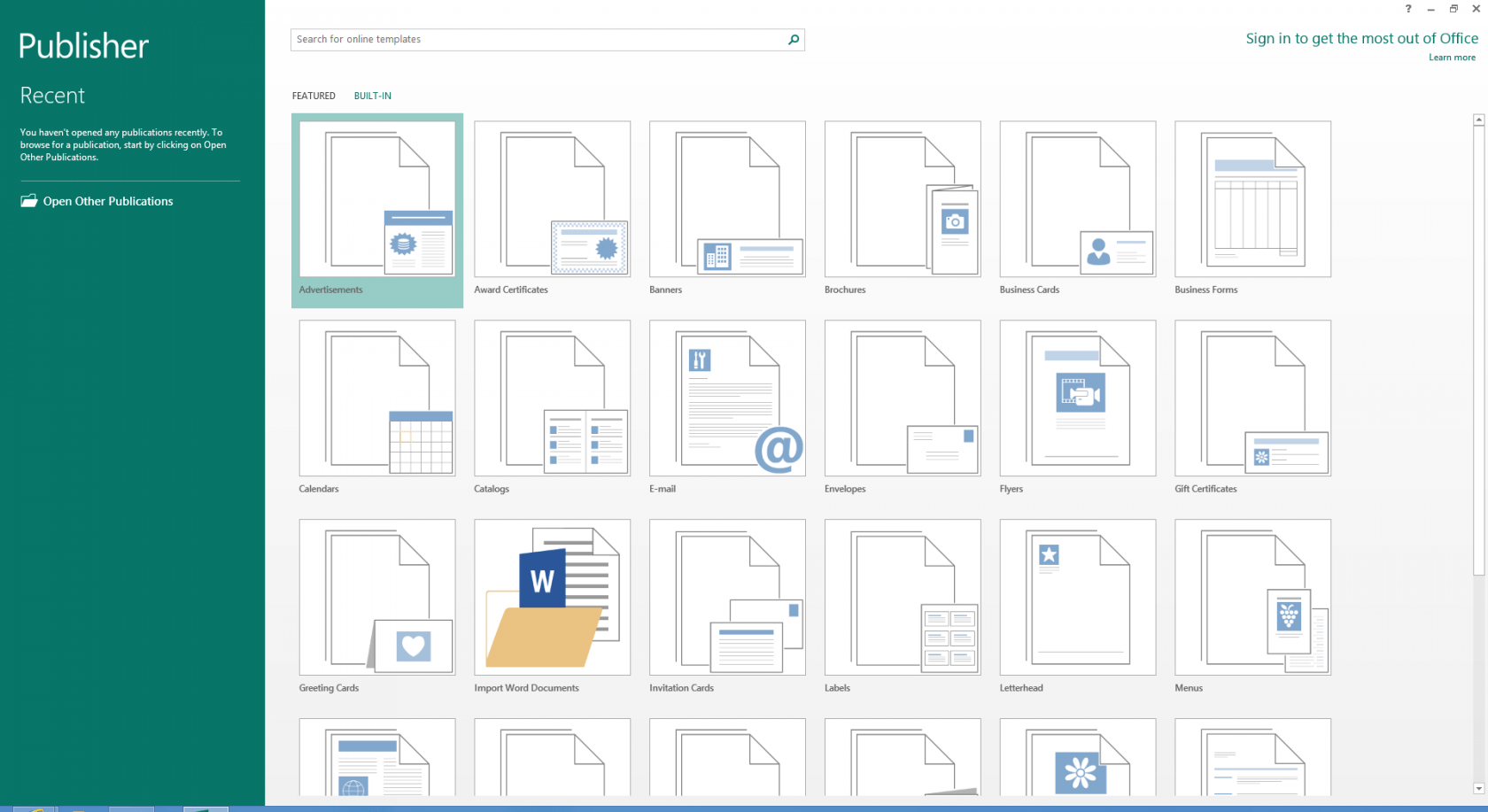Image resolution: width=1488 pixels, height=812 pixels.
Task: Switch to the FEATURED tab
Action: coord(314,96)
